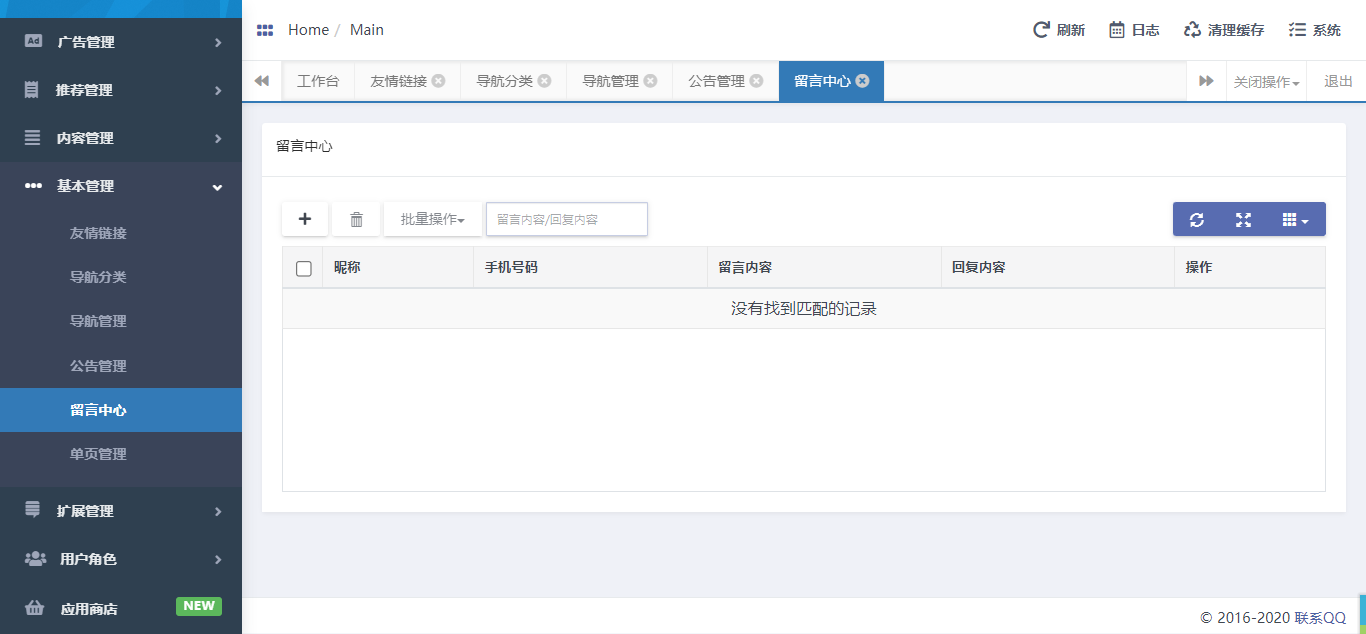Click the 退出 logout button

pos(1338,81)
